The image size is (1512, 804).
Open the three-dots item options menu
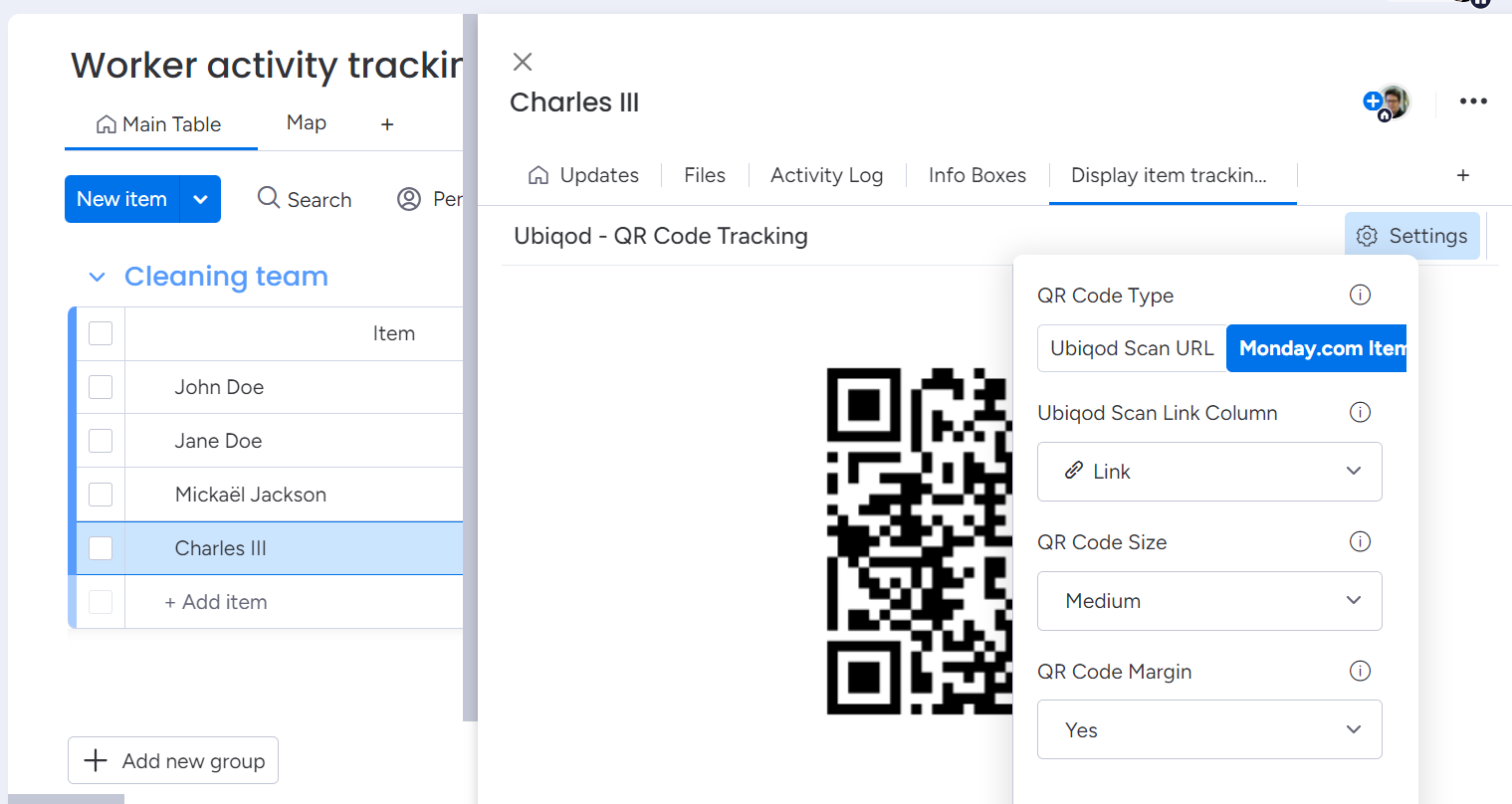point(1473,101)
